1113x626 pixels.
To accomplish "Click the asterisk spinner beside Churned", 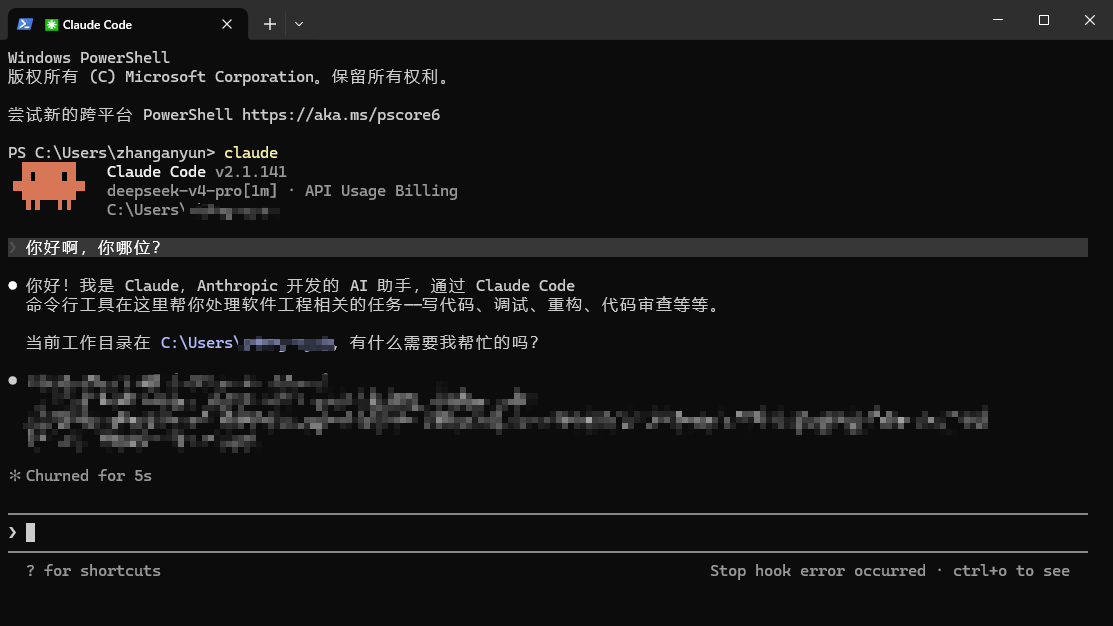I will pyautogui.click(x=14, y=476).
